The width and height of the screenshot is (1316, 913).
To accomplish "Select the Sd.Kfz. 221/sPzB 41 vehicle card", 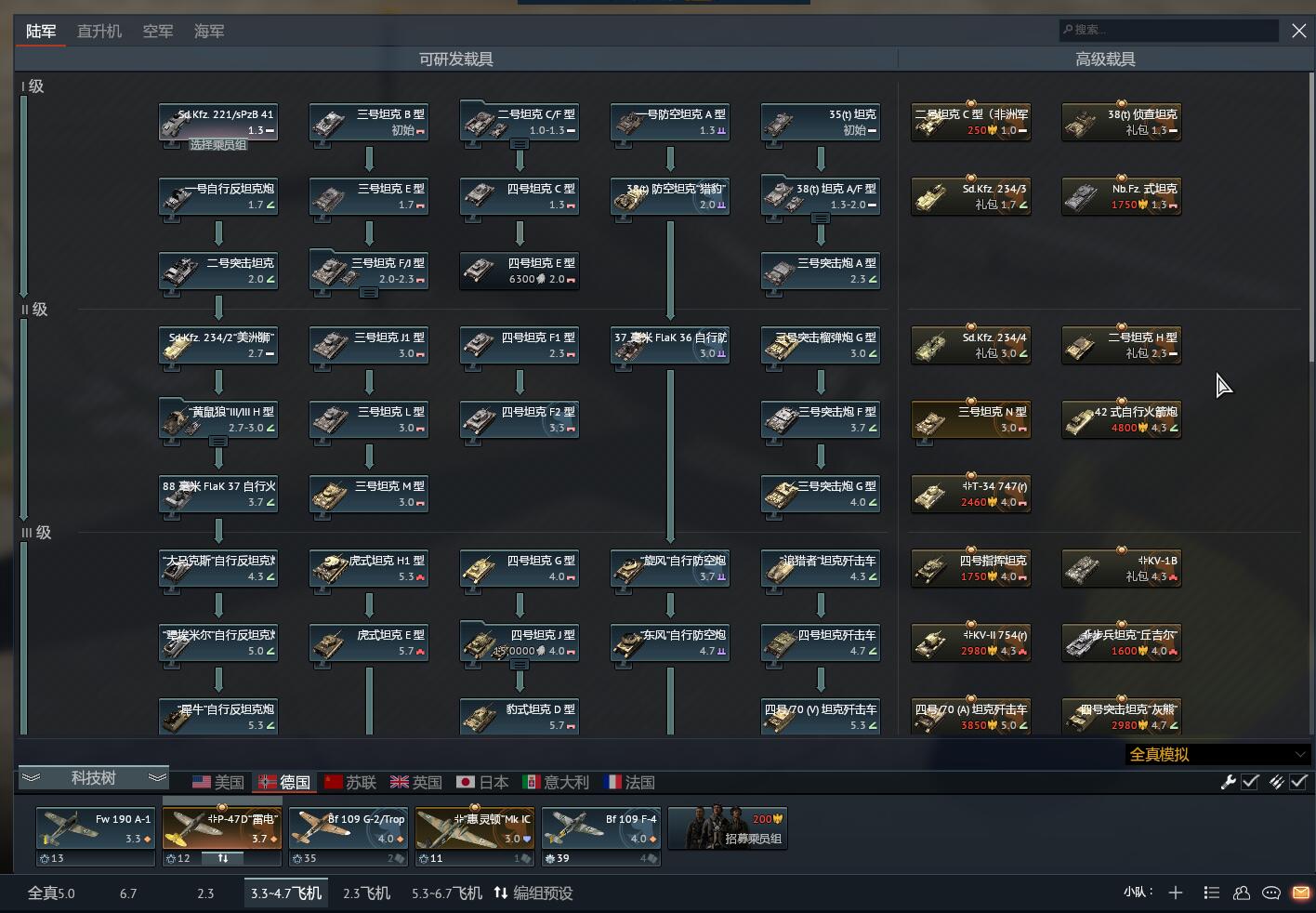I will point(218,122).
